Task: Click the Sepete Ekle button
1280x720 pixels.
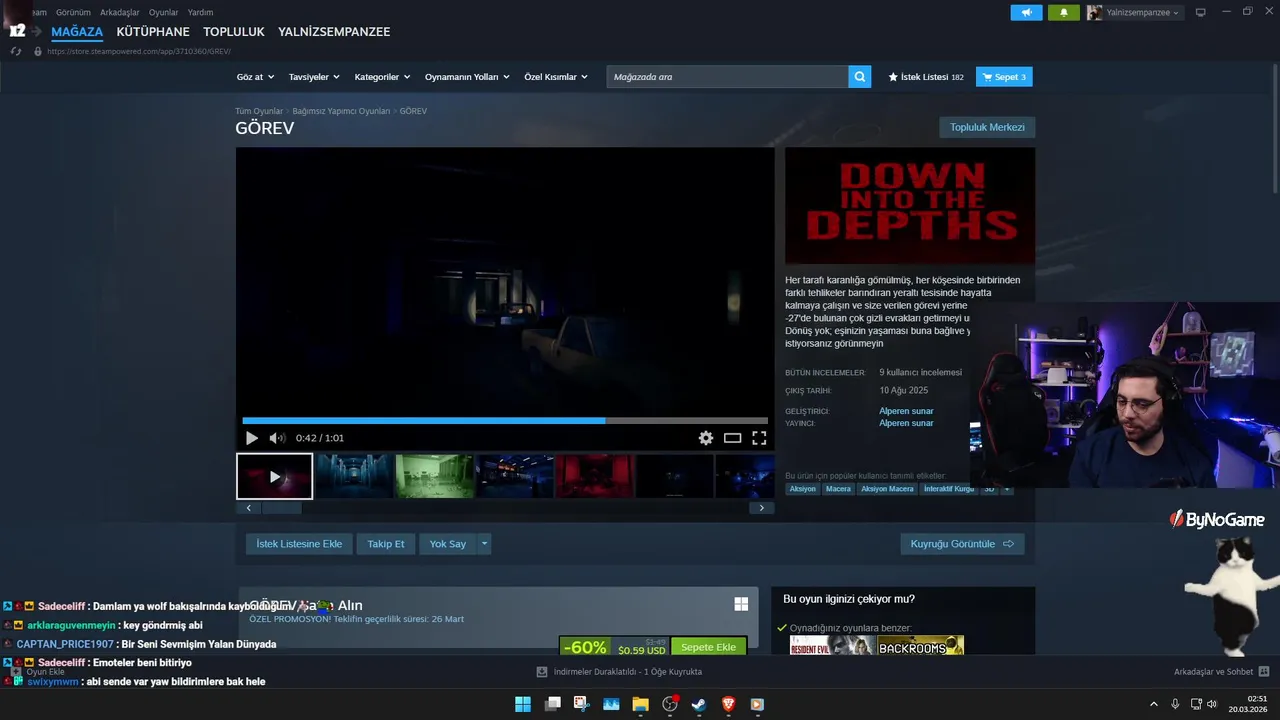Action: 708,647
